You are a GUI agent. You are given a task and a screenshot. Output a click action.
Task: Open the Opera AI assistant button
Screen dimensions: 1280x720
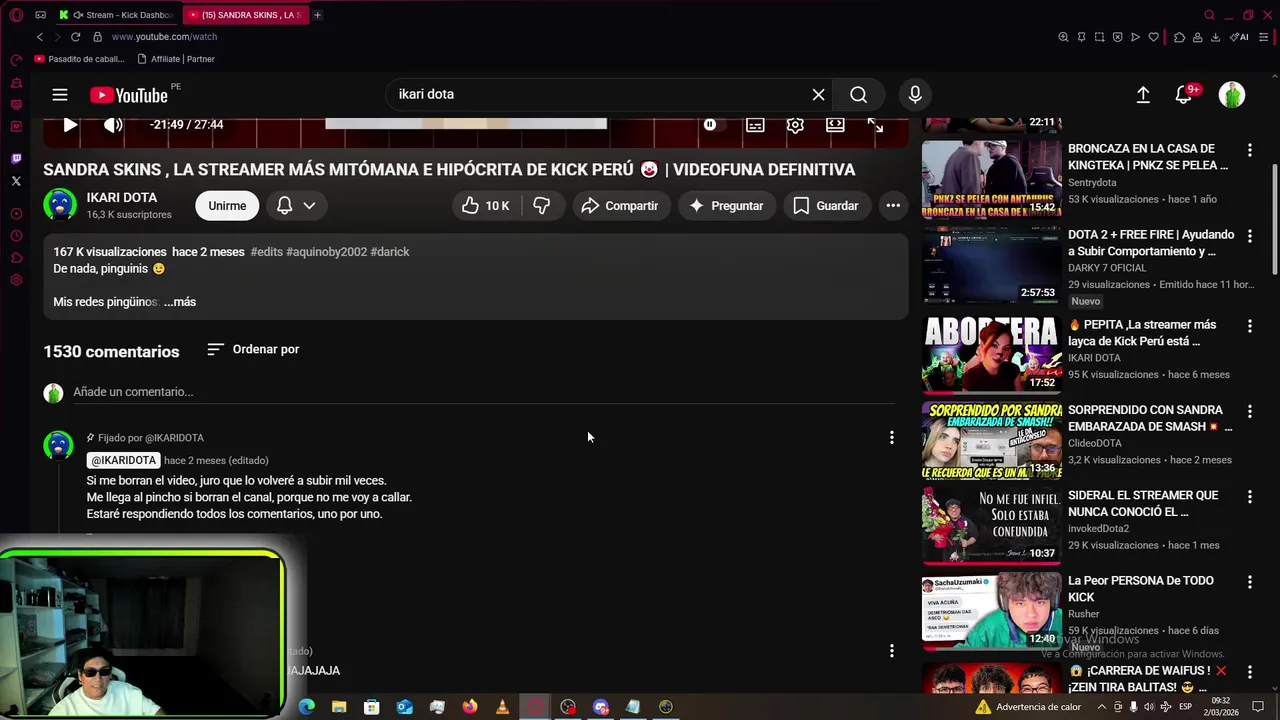[1241, 37]
